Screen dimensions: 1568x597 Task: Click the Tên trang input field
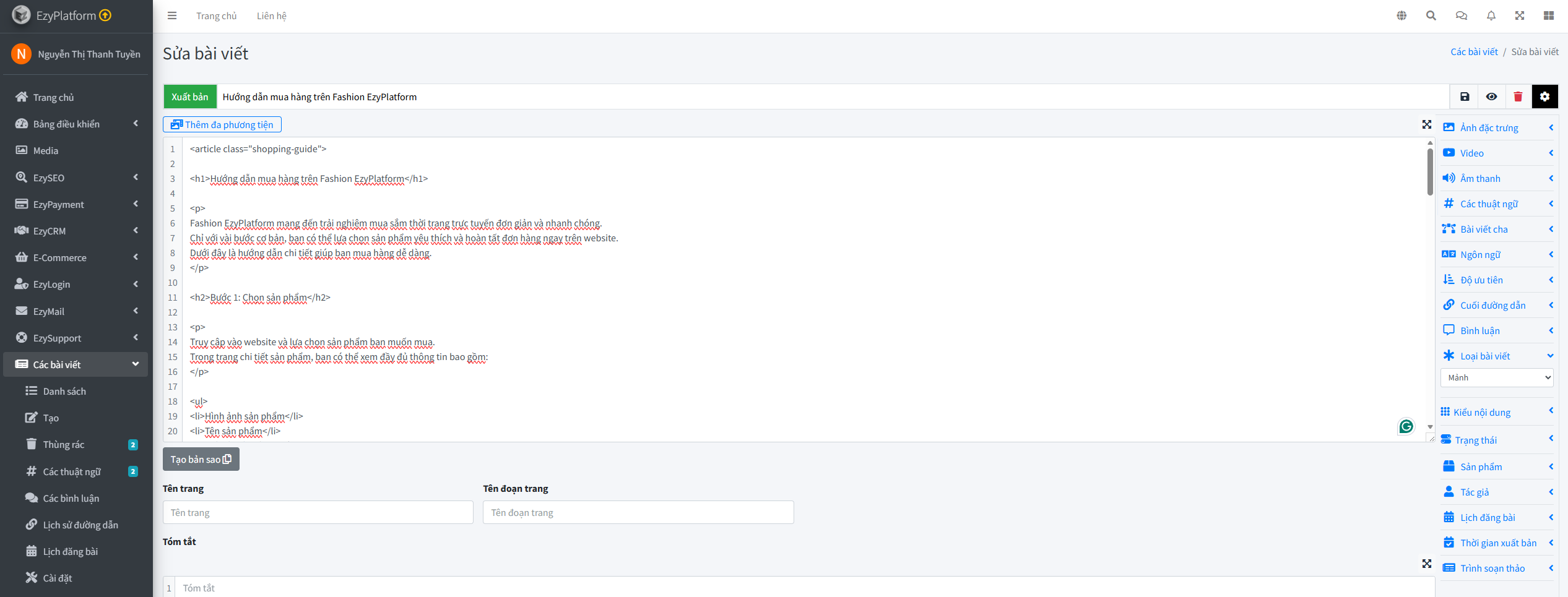pyautogui.click(x=318, y=512)
